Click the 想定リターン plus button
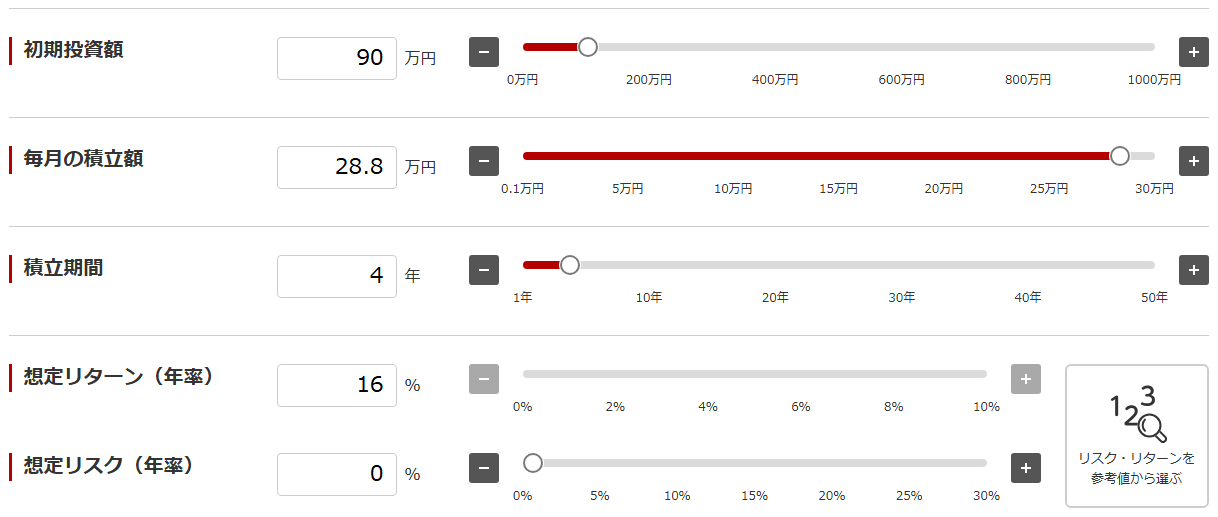 click(1026, 379)
